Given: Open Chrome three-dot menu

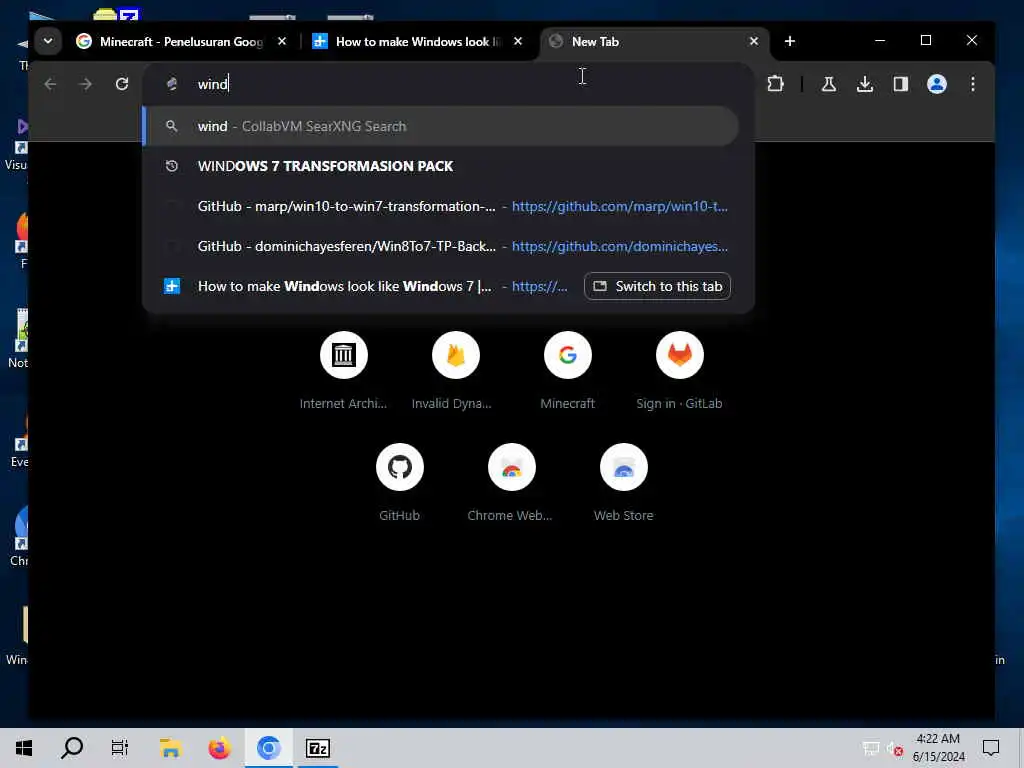Looking at the screenshot, I should tap(973, 84).
